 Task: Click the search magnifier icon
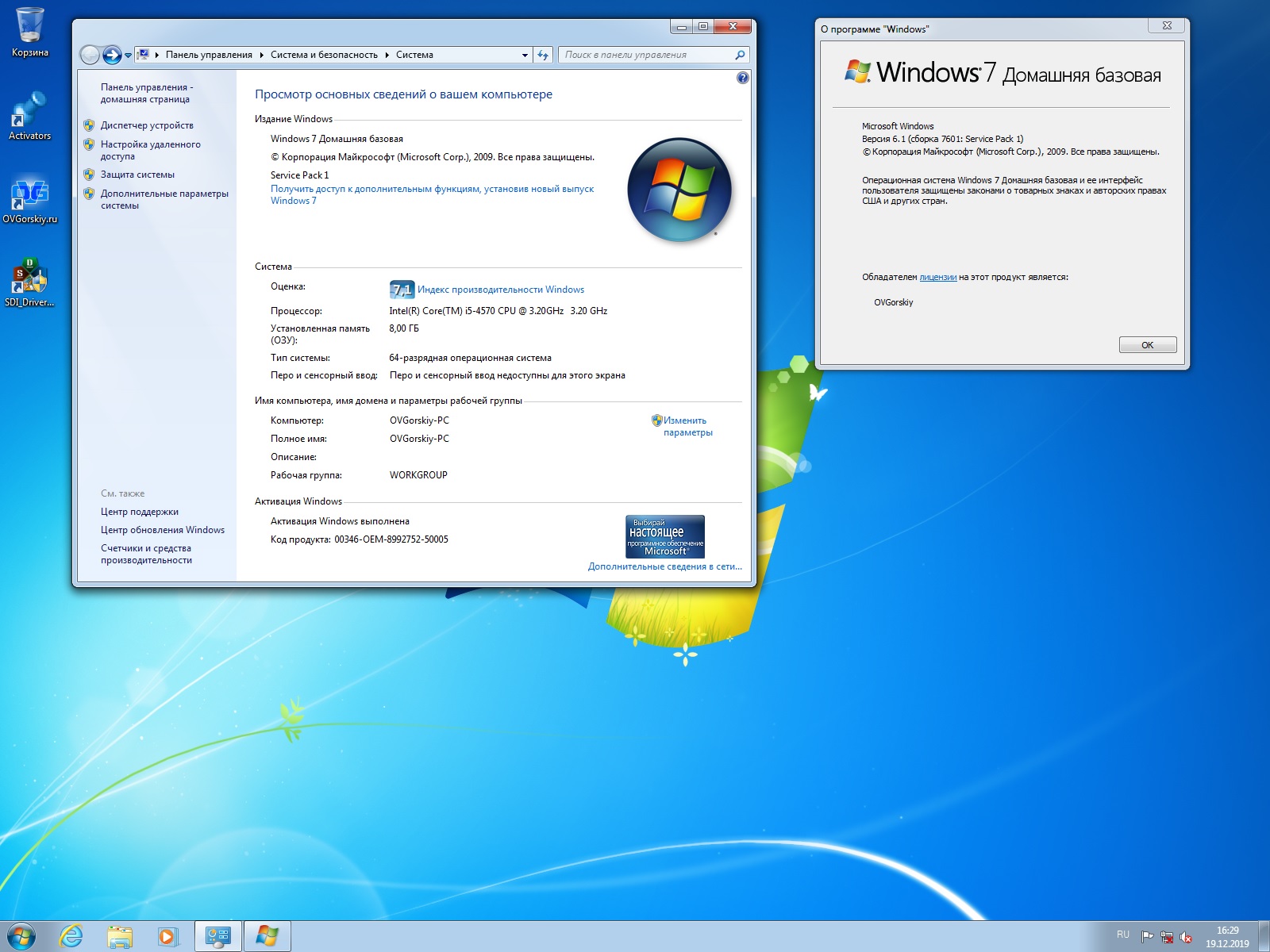(740, 55)
